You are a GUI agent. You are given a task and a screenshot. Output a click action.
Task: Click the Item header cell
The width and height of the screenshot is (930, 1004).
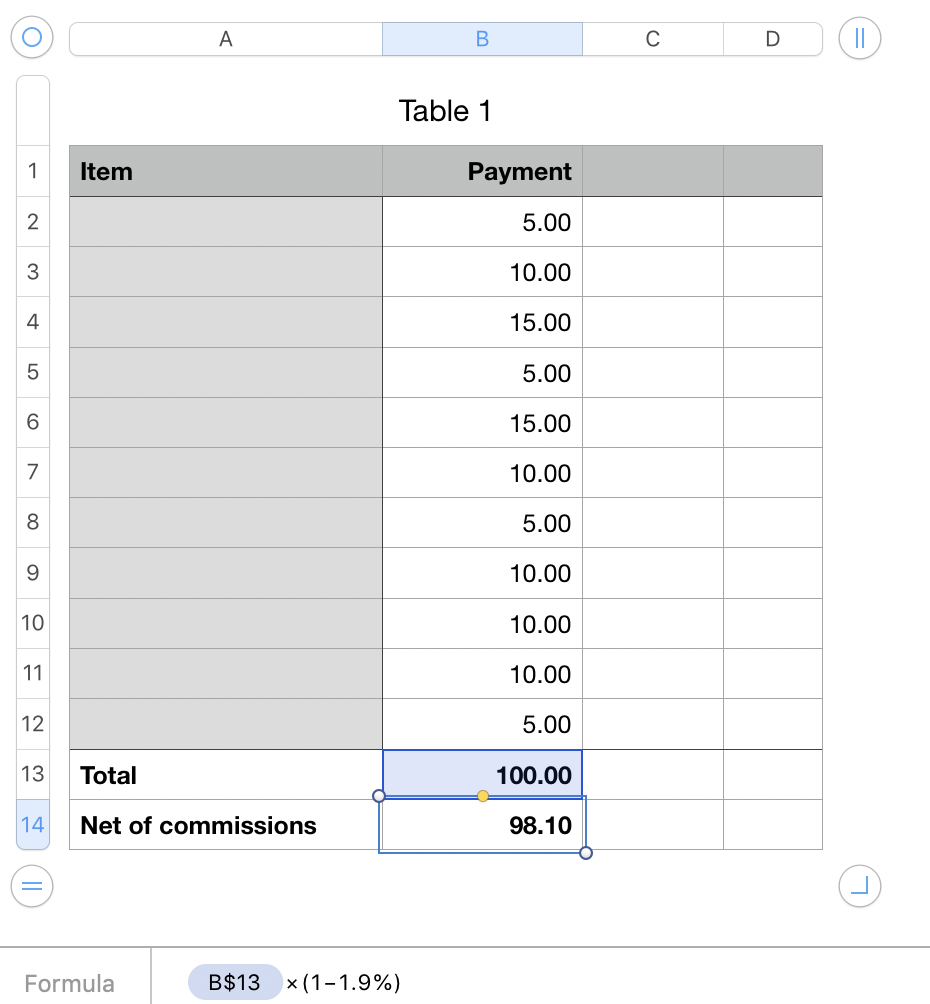[x=225, y=171]
